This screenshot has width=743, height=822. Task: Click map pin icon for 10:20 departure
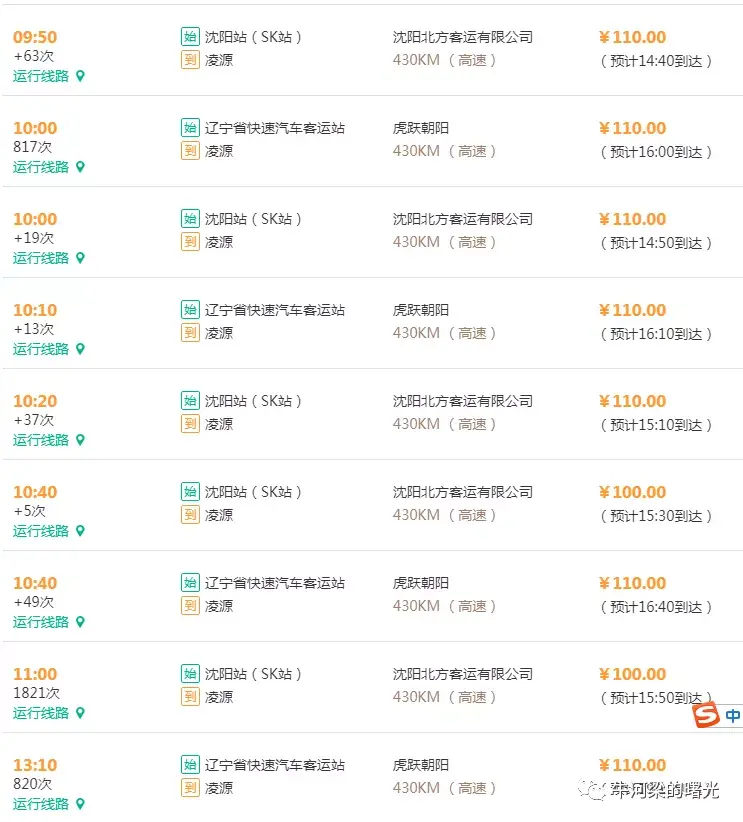80,440
